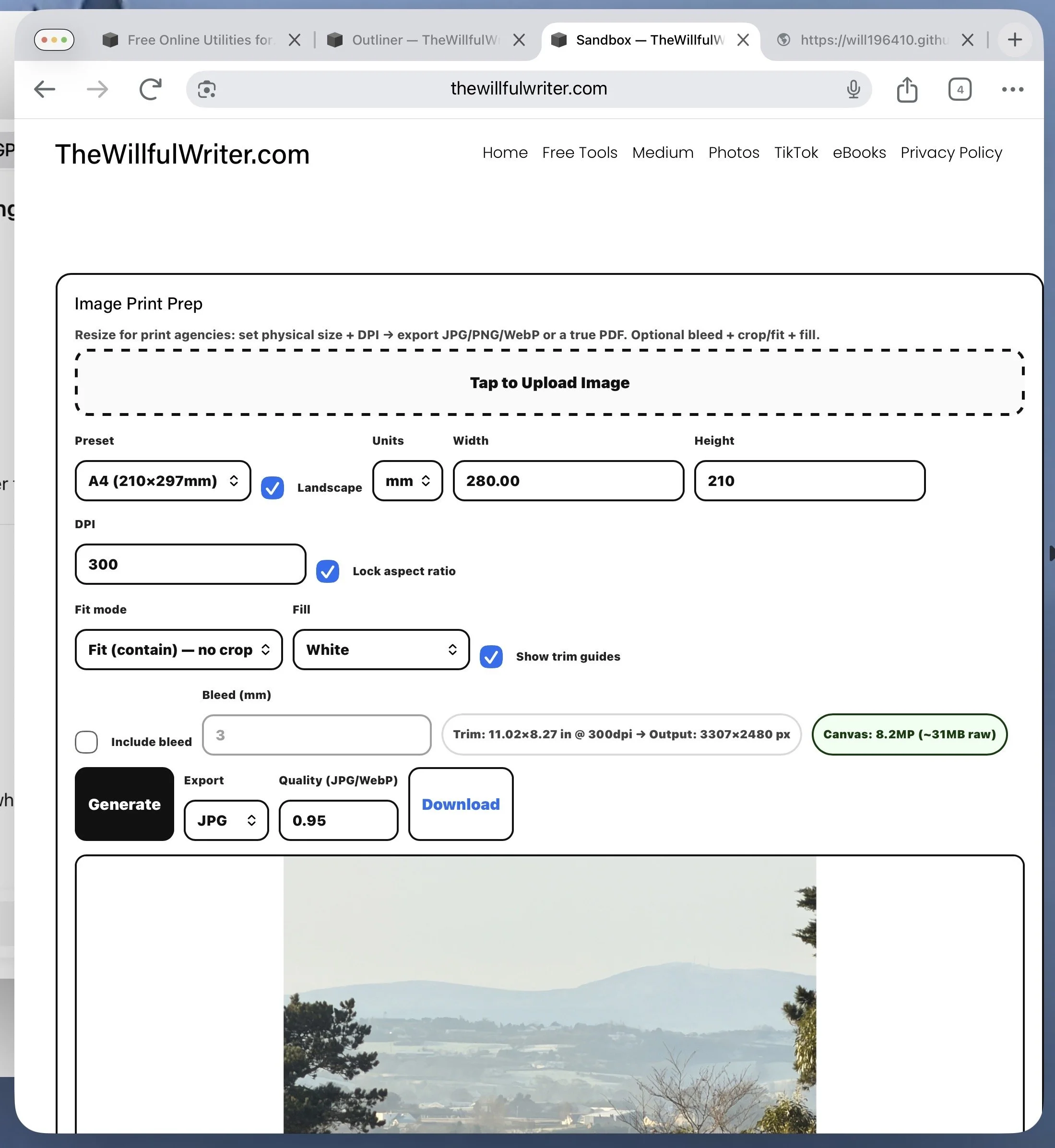Open the tab overview showing 4 tabs

coord(960,89)
